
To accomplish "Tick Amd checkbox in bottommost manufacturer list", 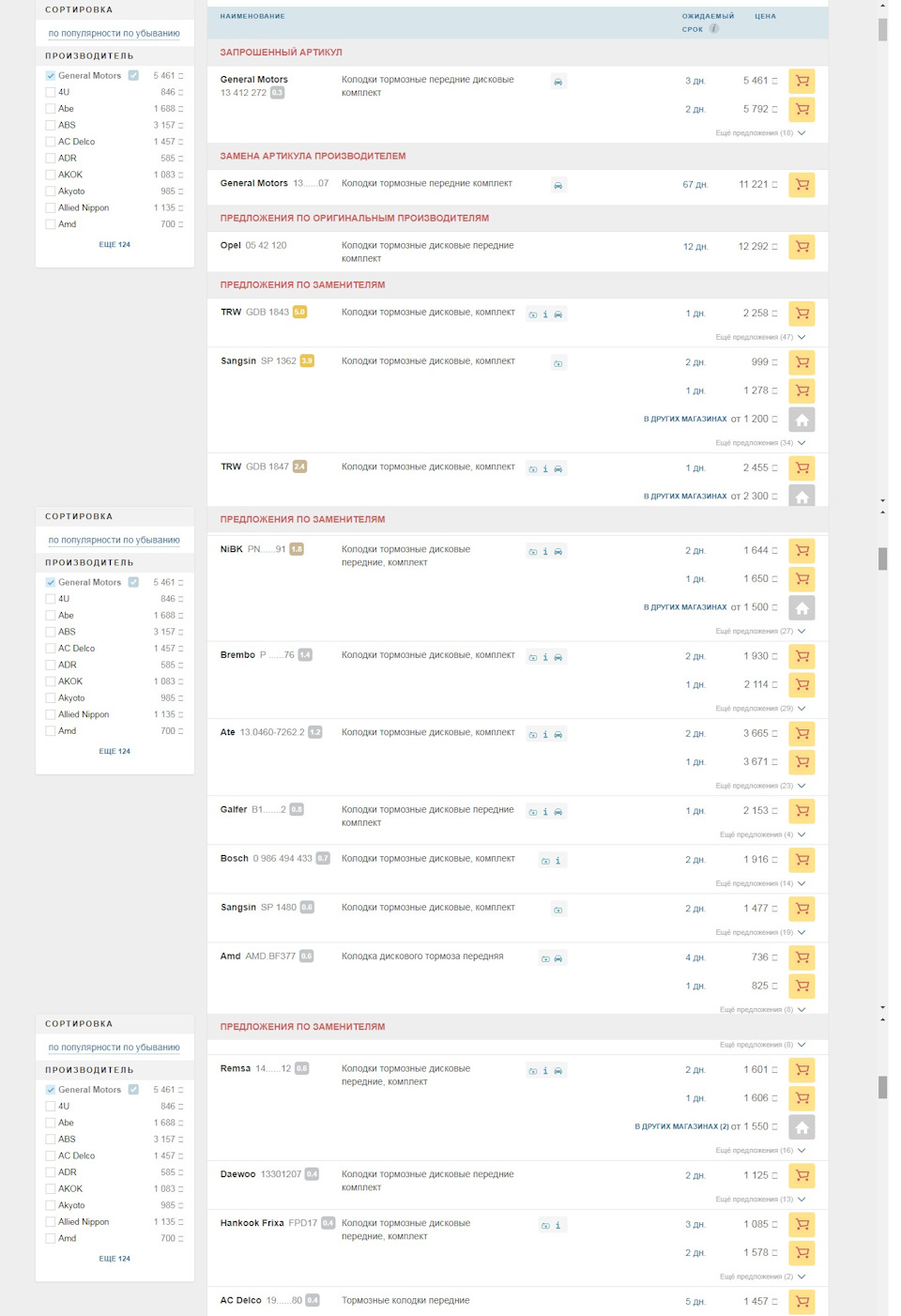I will pyautogui.click(x=51, y=1238).
